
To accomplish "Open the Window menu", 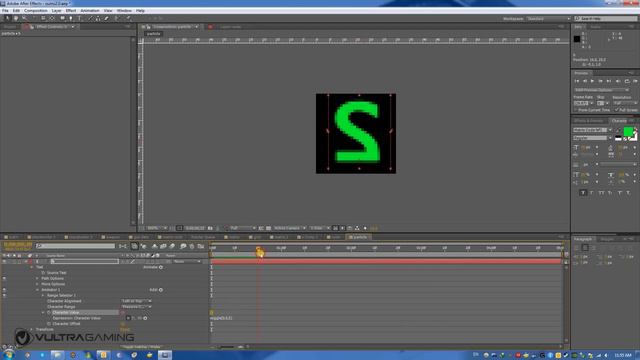I will (124, 11).
